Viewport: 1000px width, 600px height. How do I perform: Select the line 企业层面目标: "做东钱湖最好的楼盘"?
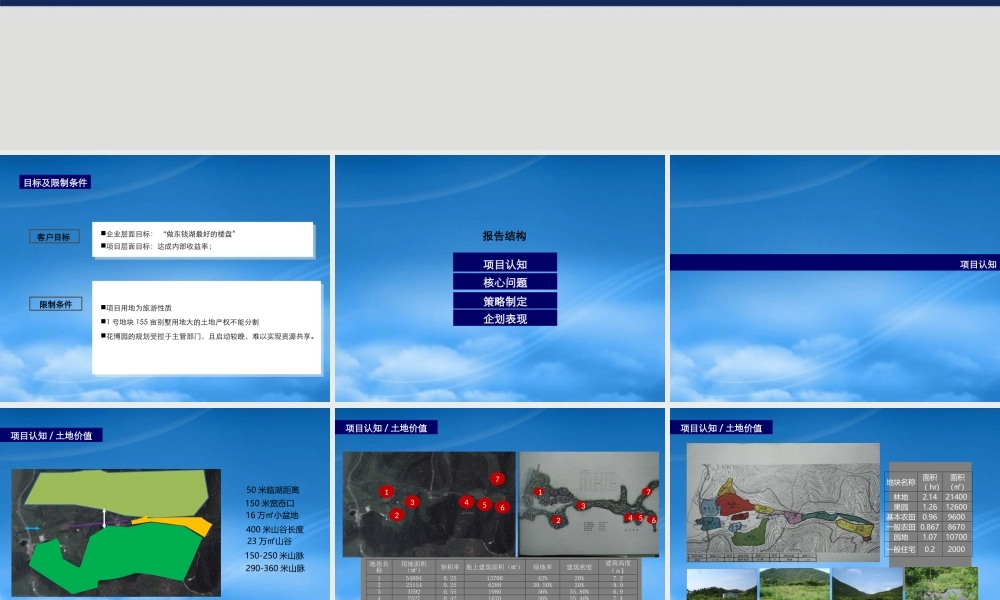[168, 234]
